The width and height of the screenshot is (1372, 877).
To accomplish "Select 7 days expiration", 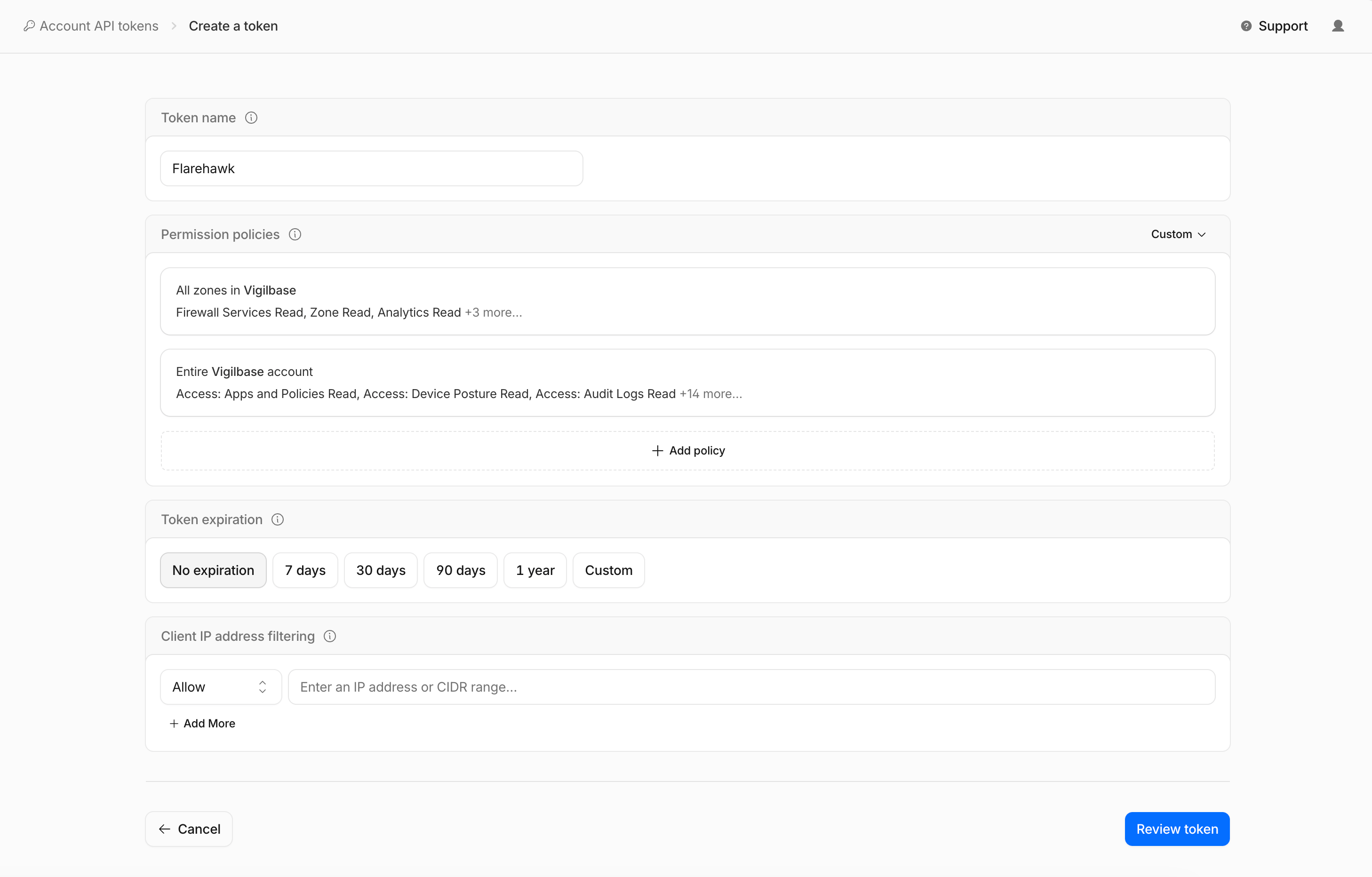I will pyautogui.click(x=305, y=570).
